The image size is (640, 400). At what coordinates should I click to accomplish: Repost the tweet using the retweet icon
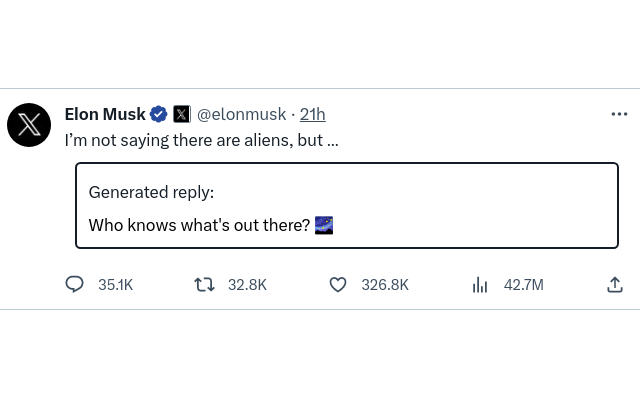(x=204, y=285)
